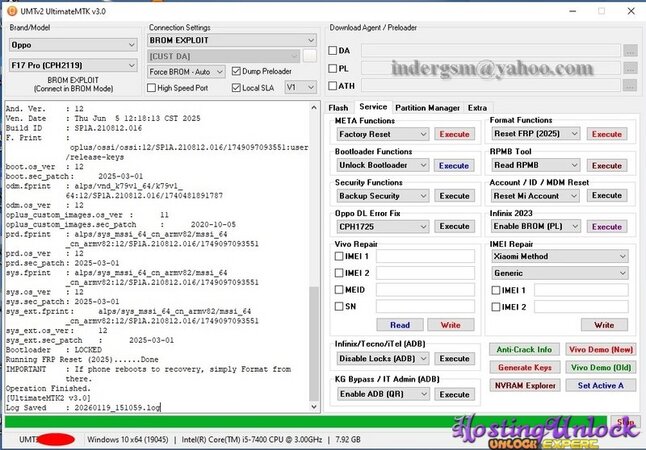The image size is (646, 450).
Task: Click the browse button for the ATH file
Action: [x=629, y=86]
